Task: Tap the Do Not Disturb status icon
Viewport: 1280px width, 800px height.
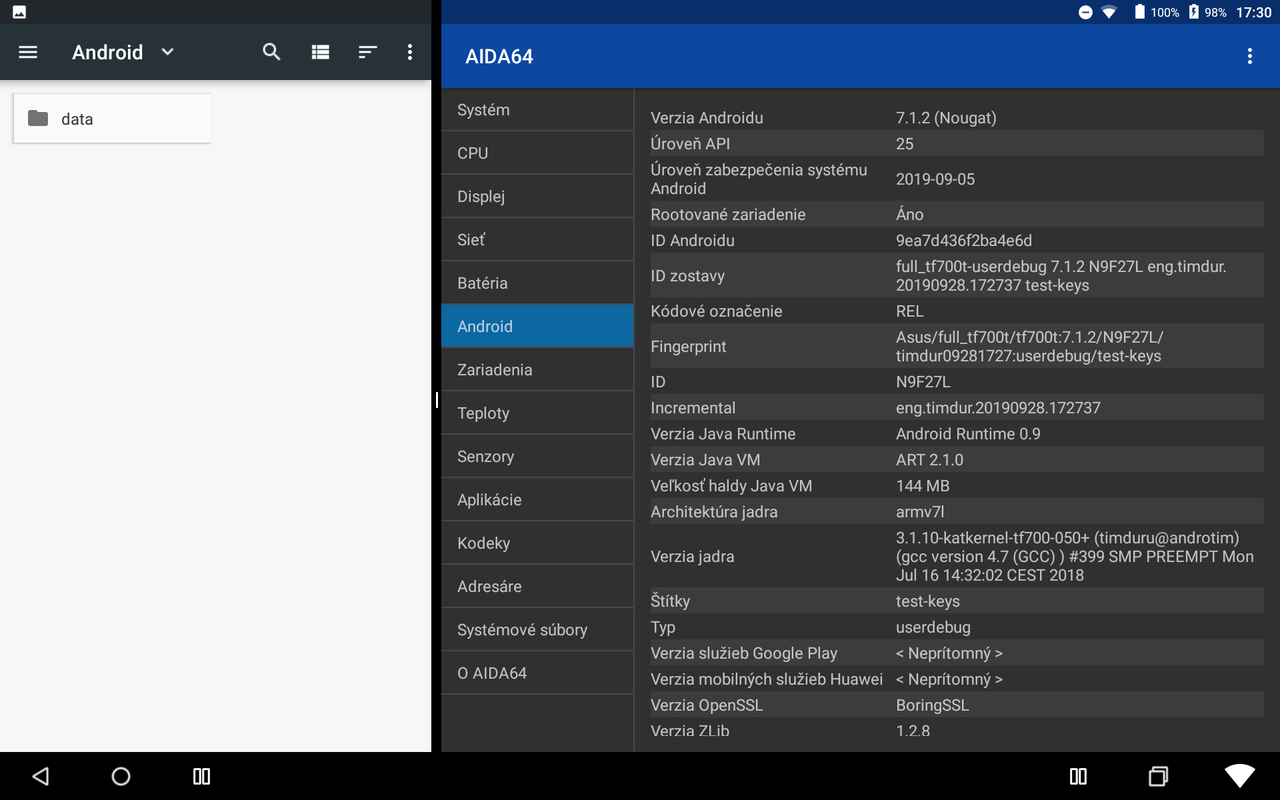Action: click(1085, 12)
